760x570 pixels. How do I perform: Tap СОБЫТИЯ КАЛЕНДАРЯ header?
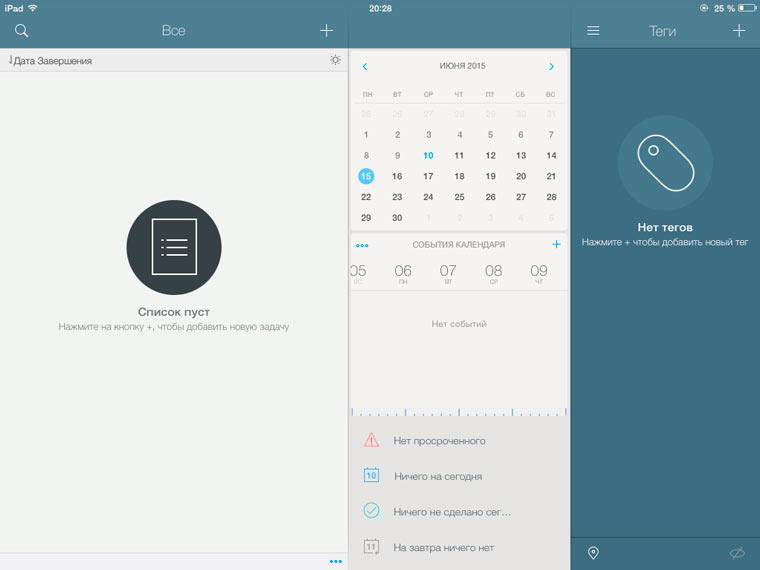(x=459, y=245)
